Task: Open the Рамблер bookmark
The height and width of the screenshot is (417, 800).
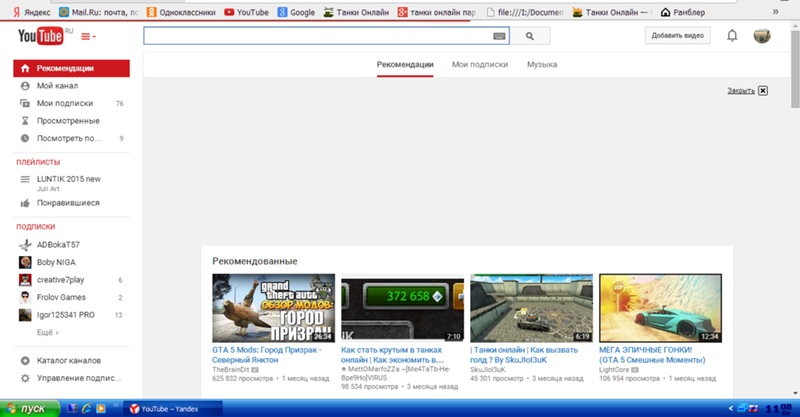Action: tap(683, 12)
